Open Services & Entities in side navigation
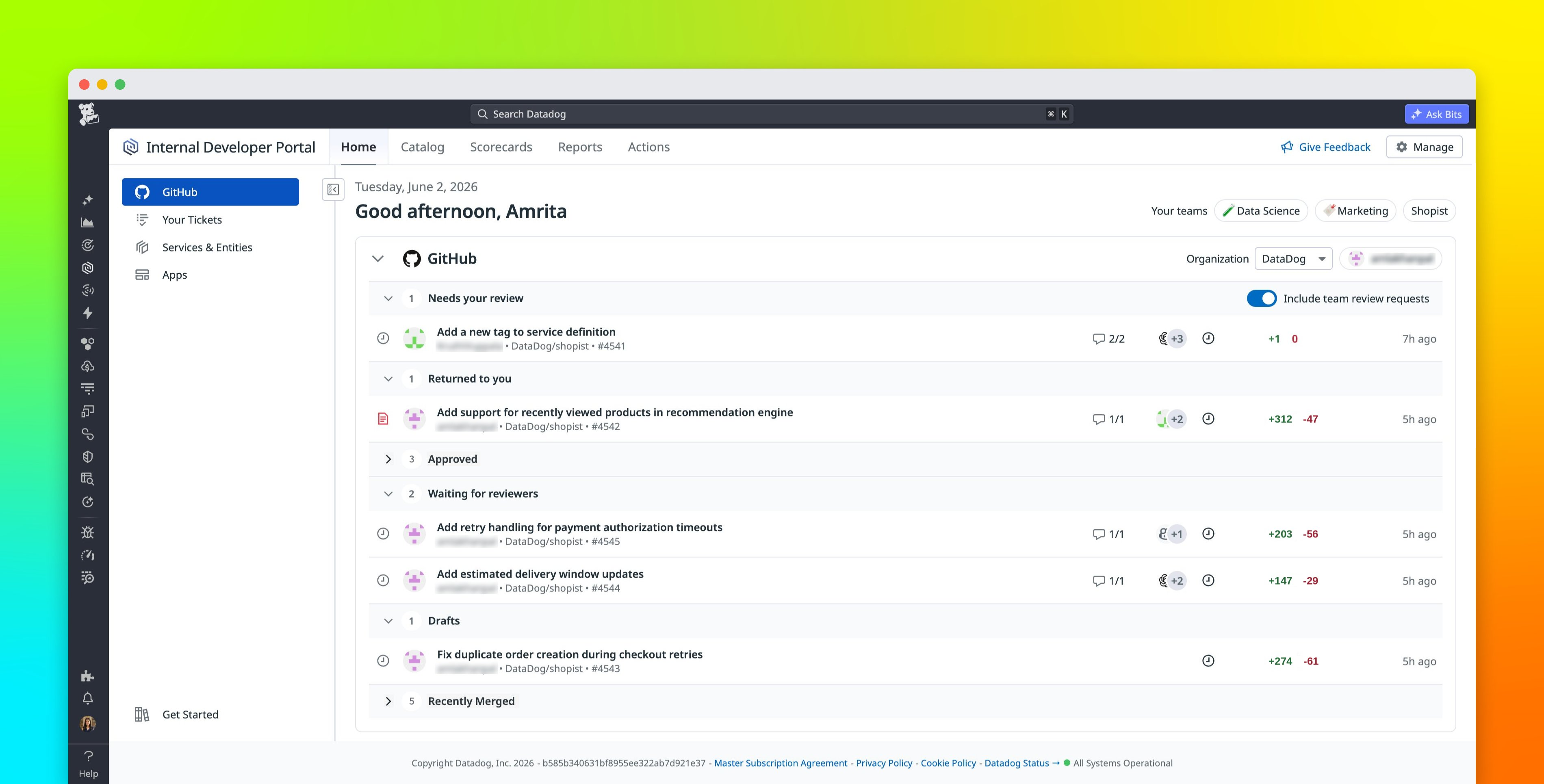Image resolution: width=1544 pixels, height=784 pixels. 210,247
